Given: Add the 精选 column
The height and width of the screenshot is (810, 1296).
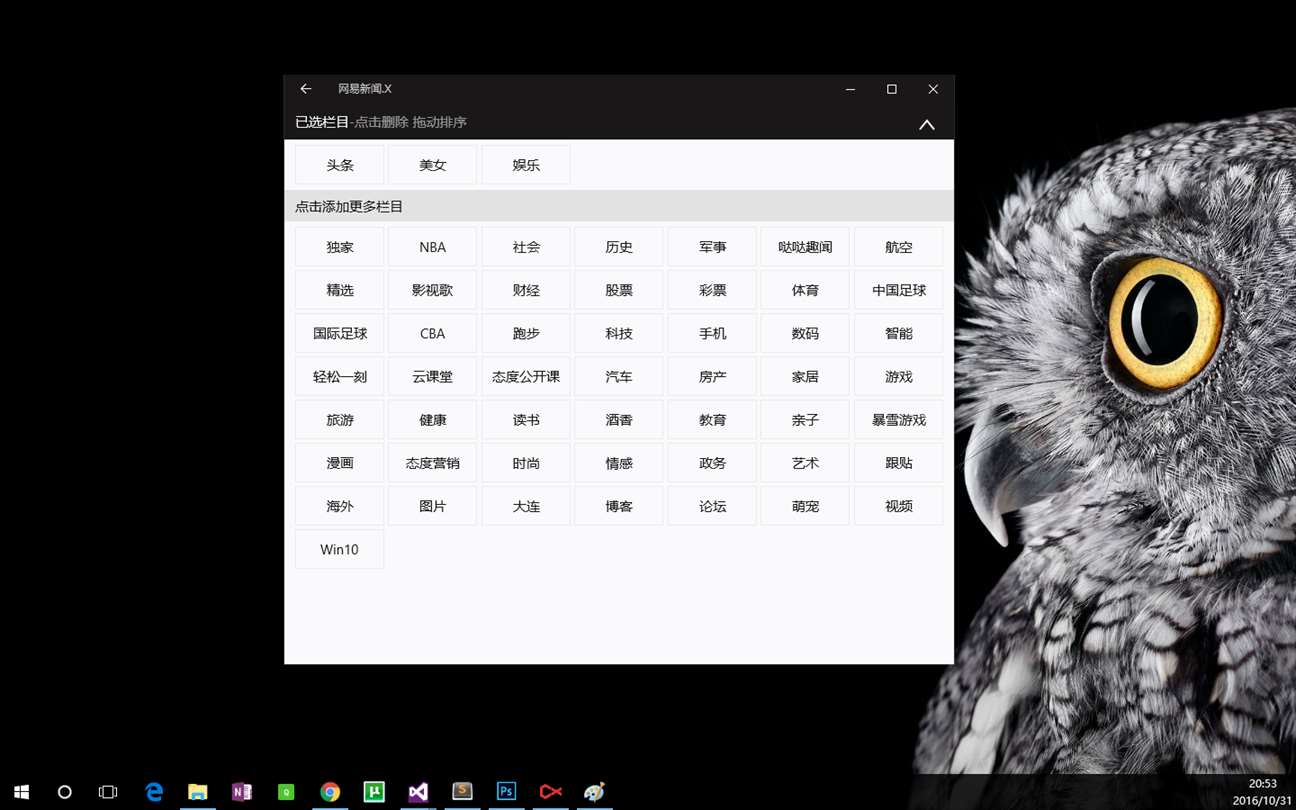Looking at the screenshot, I should [340, 290].
